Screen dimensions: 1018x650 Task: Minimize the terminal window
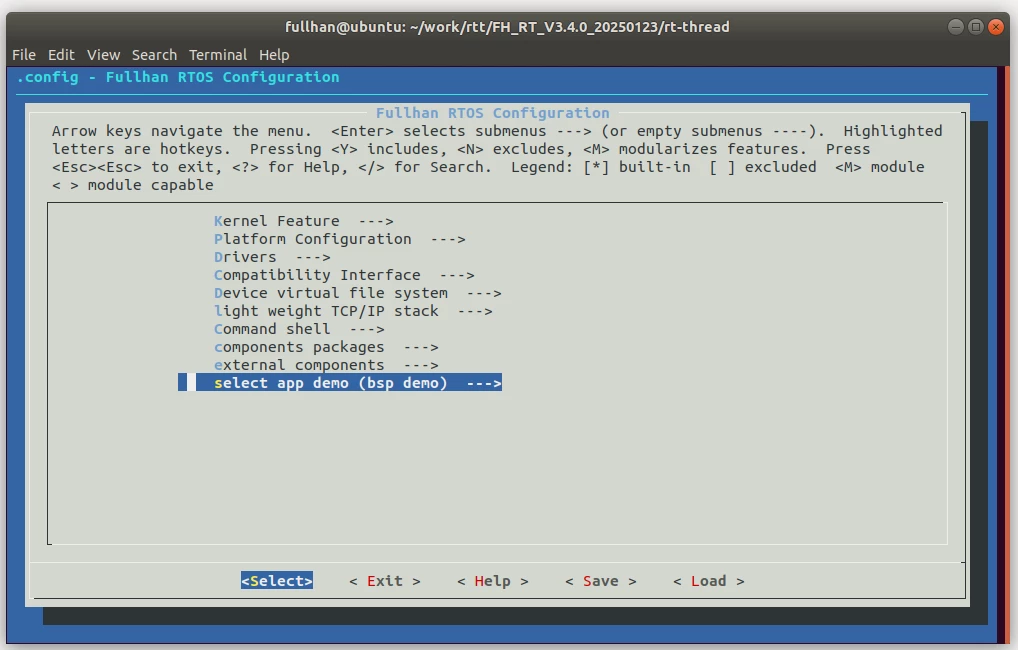[956, 27]
